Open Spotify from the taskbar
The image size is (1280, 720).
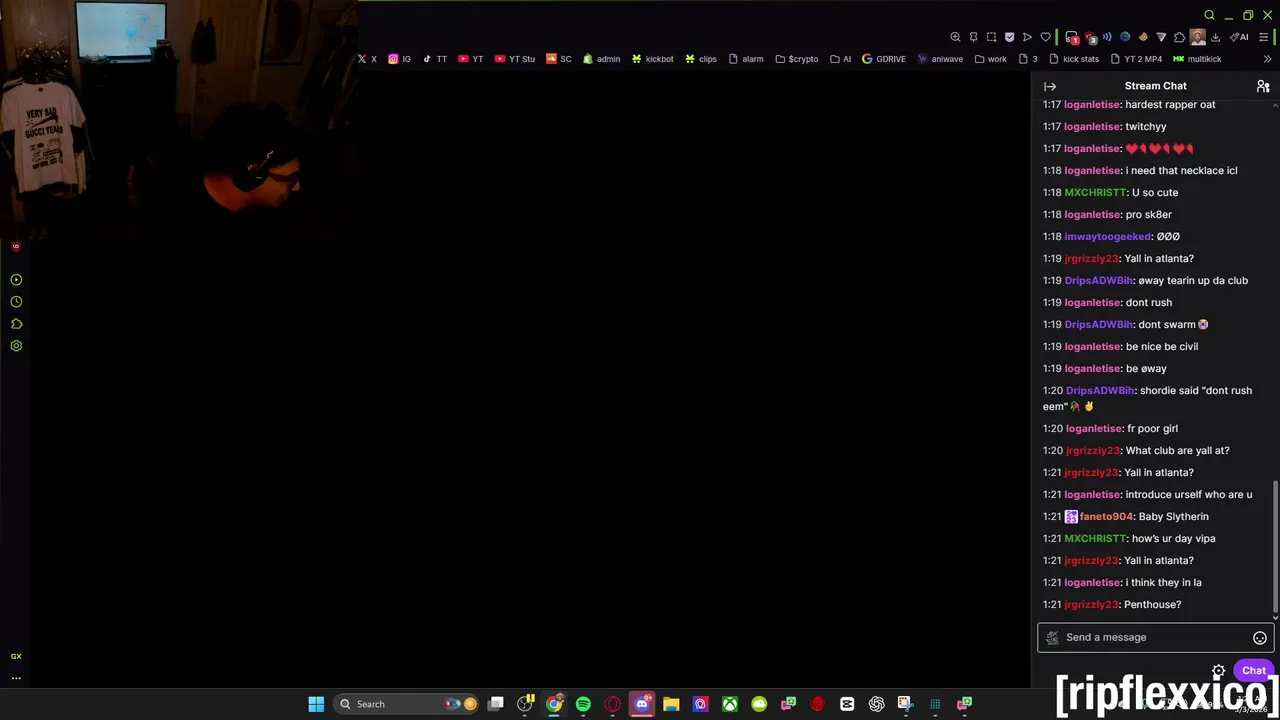click(x=583, y=704)
